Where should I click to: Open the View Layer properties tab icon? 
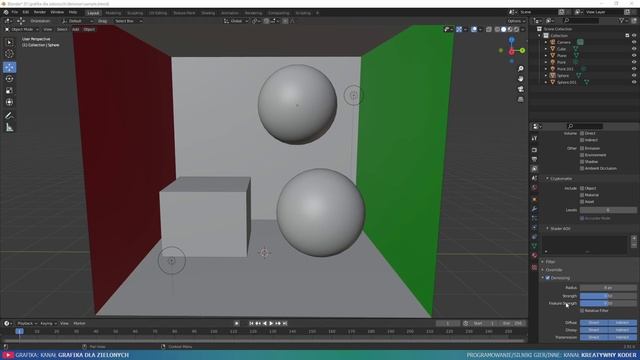tap(534, 169)
